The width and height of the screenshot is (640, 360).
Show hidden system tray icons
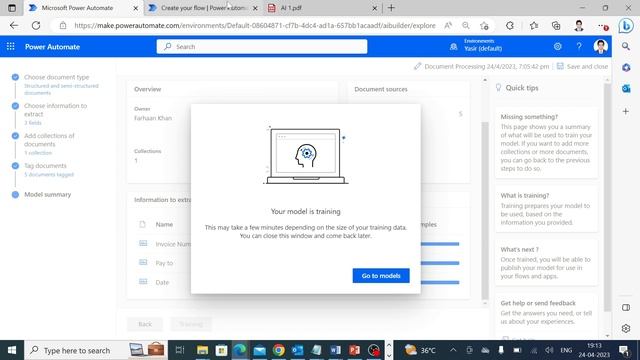[453, 350]
